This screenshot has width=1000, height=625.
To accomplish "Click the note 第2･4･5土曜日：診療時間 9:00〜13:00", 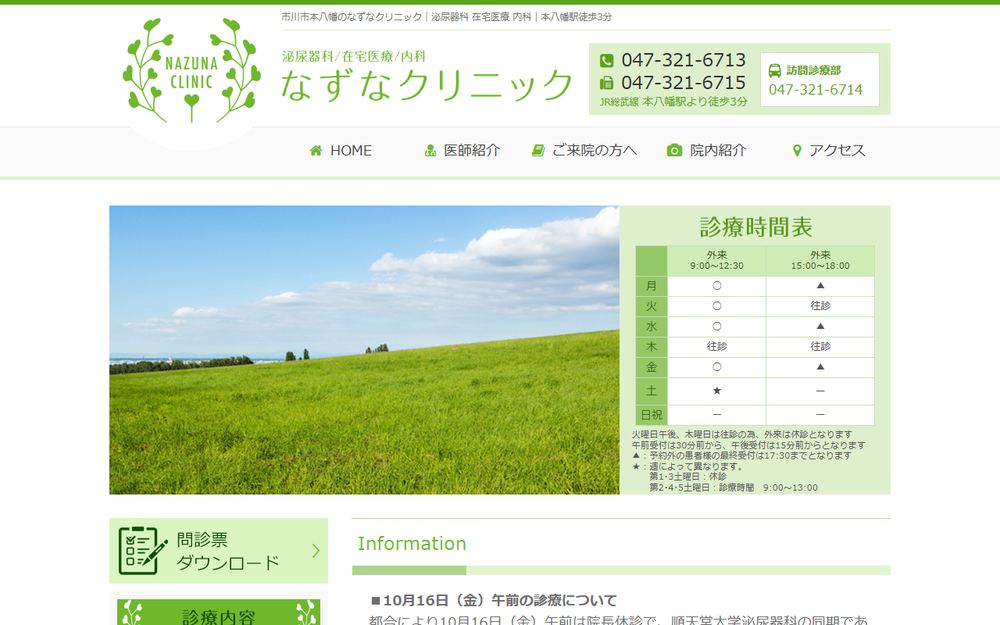I will pyautogui.click(x=733, y=487).
